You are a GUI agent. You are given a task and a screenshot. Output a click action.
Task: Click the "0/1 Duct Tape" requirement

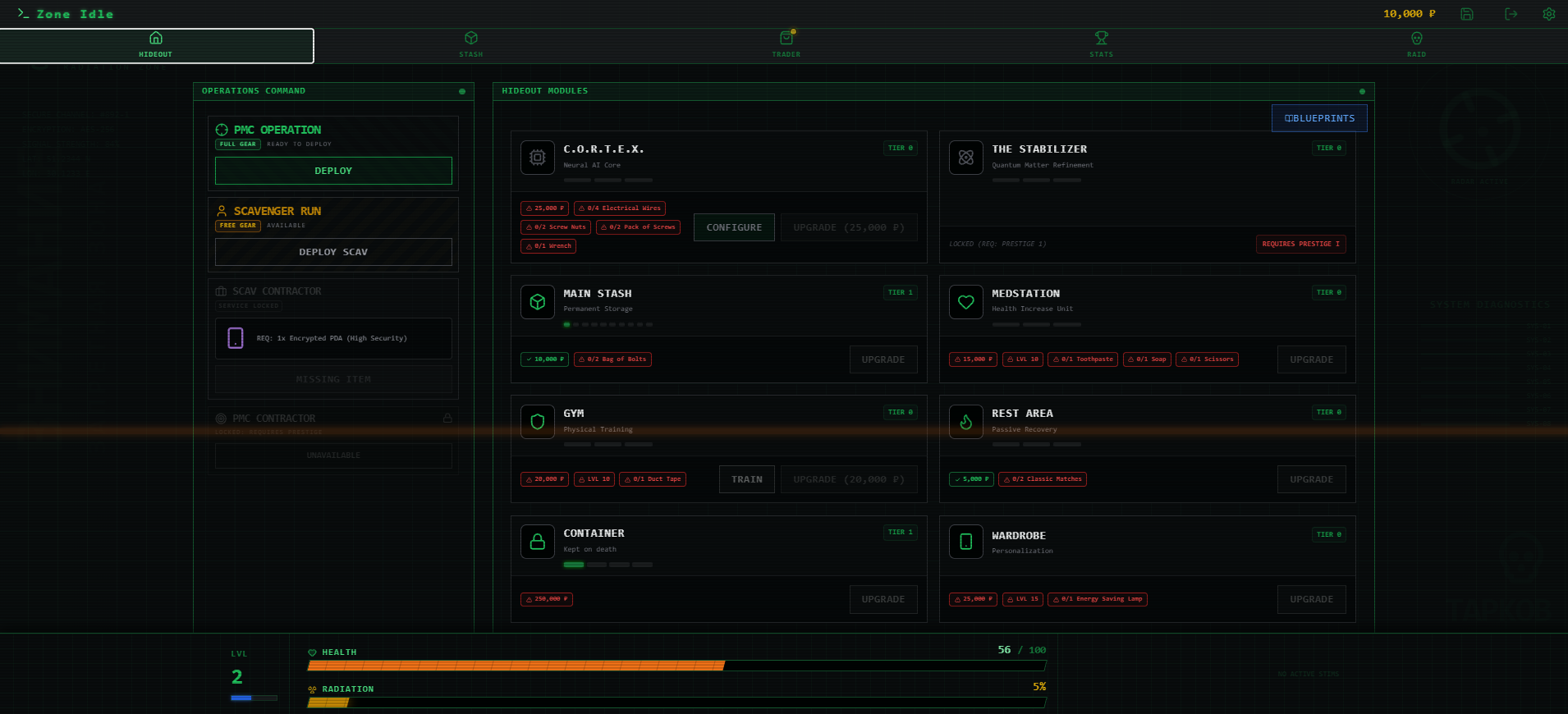(x=653, y=479)
